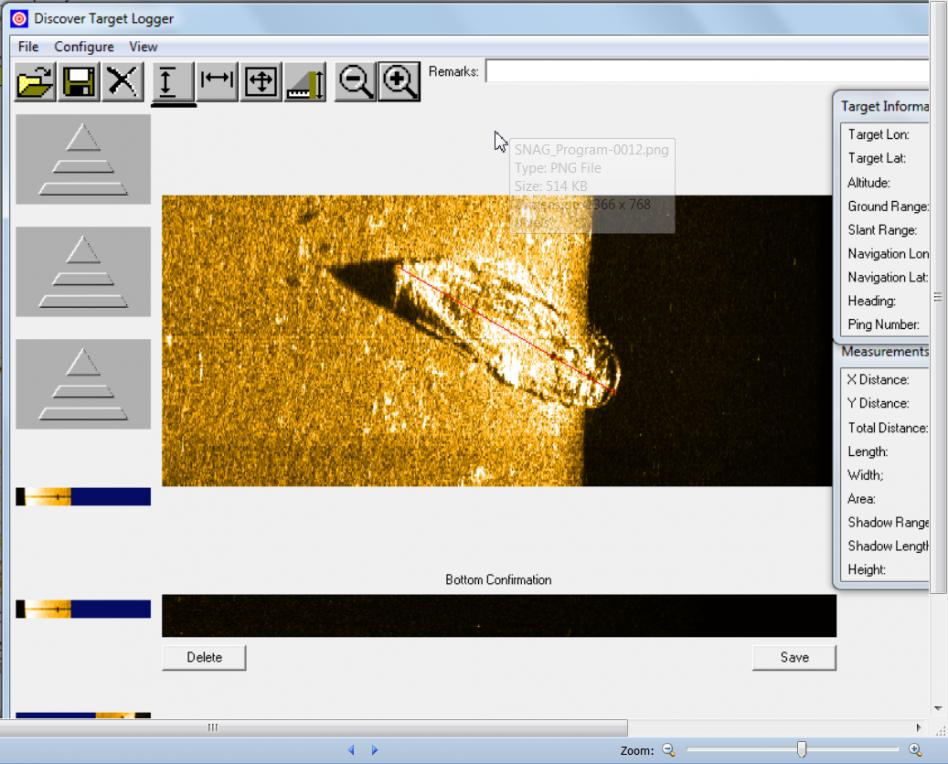
Task: Click in the Remarks text field
Action: [700, 72]
